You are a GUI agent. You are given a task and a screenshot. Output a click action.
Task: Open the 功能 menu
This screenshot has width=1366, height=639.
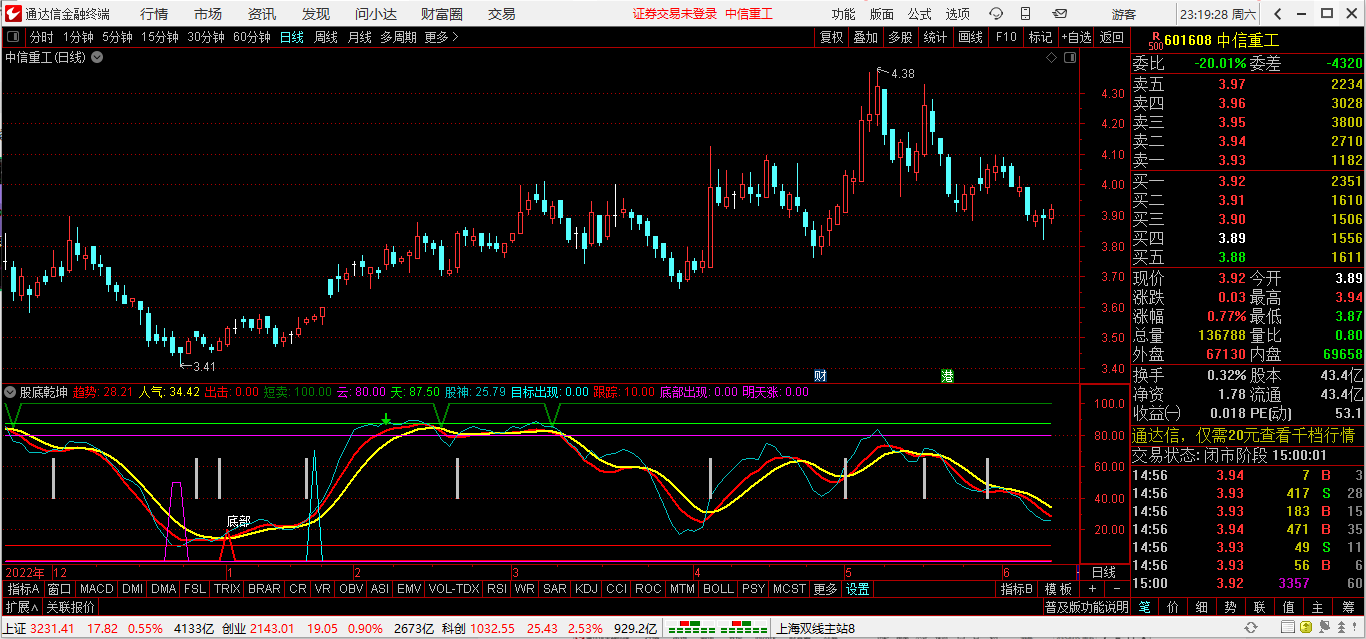[x=844, y=14]
